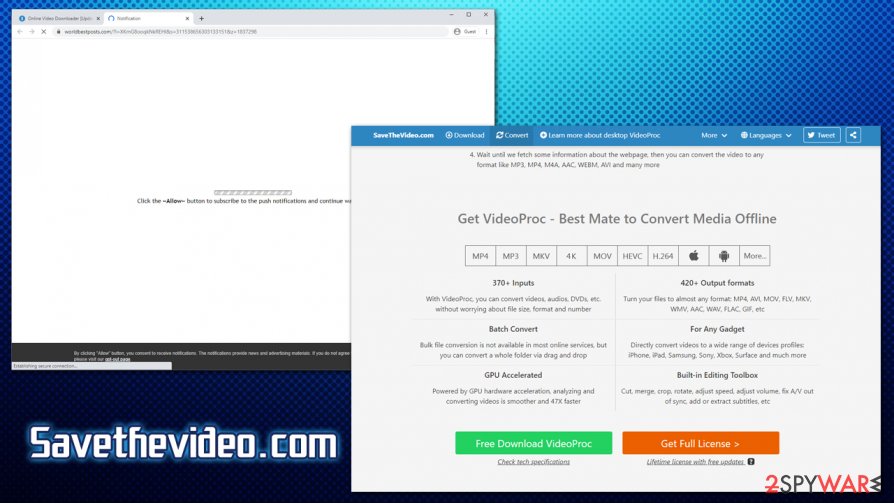Click Learn more about desktop VideoProc
The height and width of the screenshot is (504, 894).
pyautogui.click(x=600, y=135)
